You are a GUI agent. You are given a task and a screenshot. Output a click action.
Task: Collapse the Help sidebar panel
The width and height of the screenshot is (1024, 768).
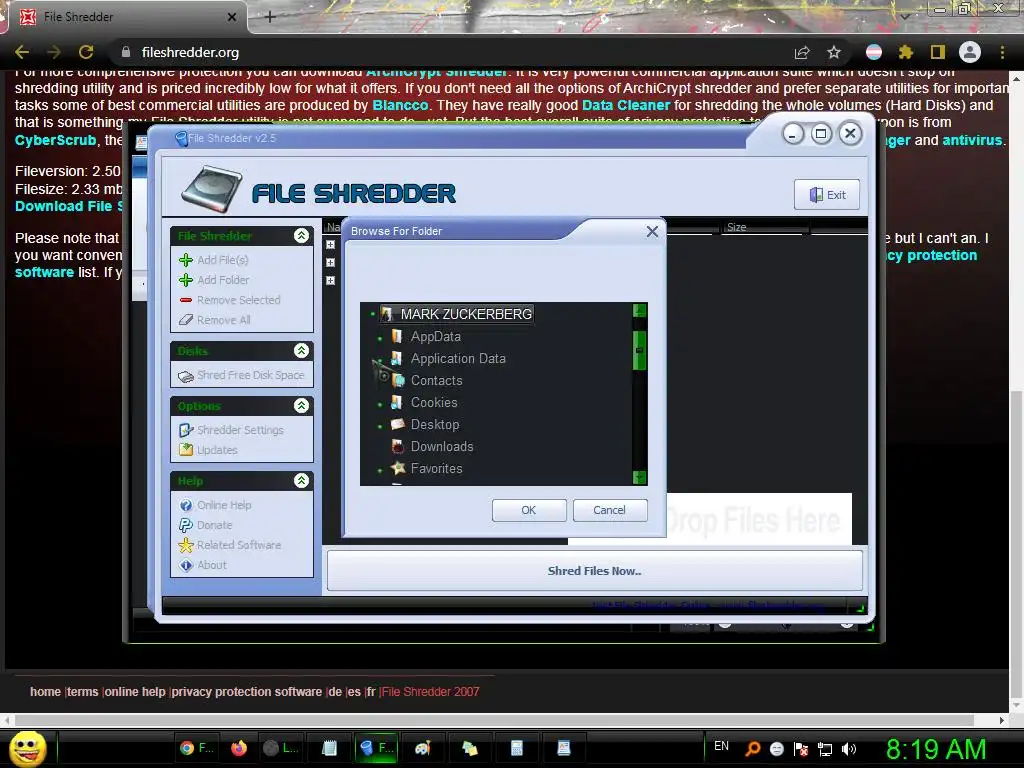[x=301, y=481]
